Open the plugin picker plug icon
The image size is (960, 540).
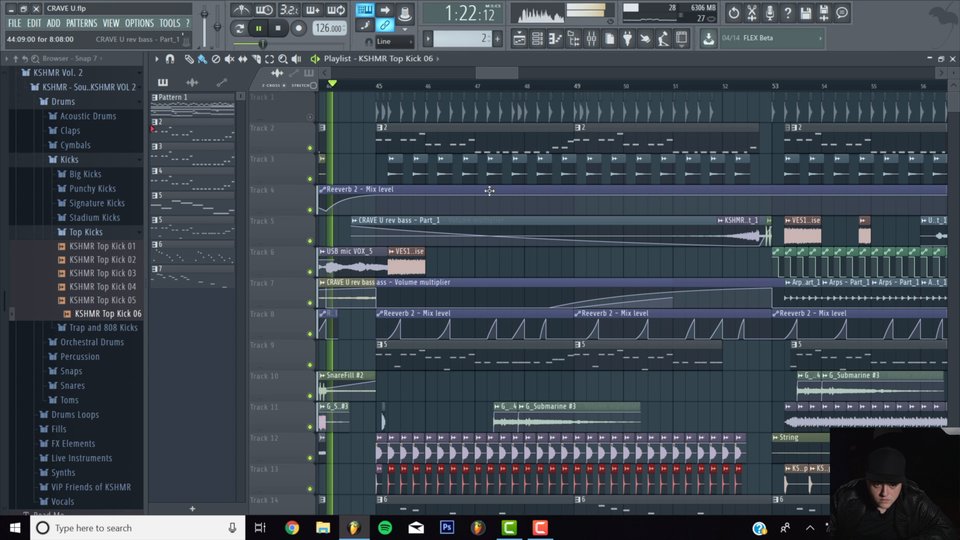point(628,39)
